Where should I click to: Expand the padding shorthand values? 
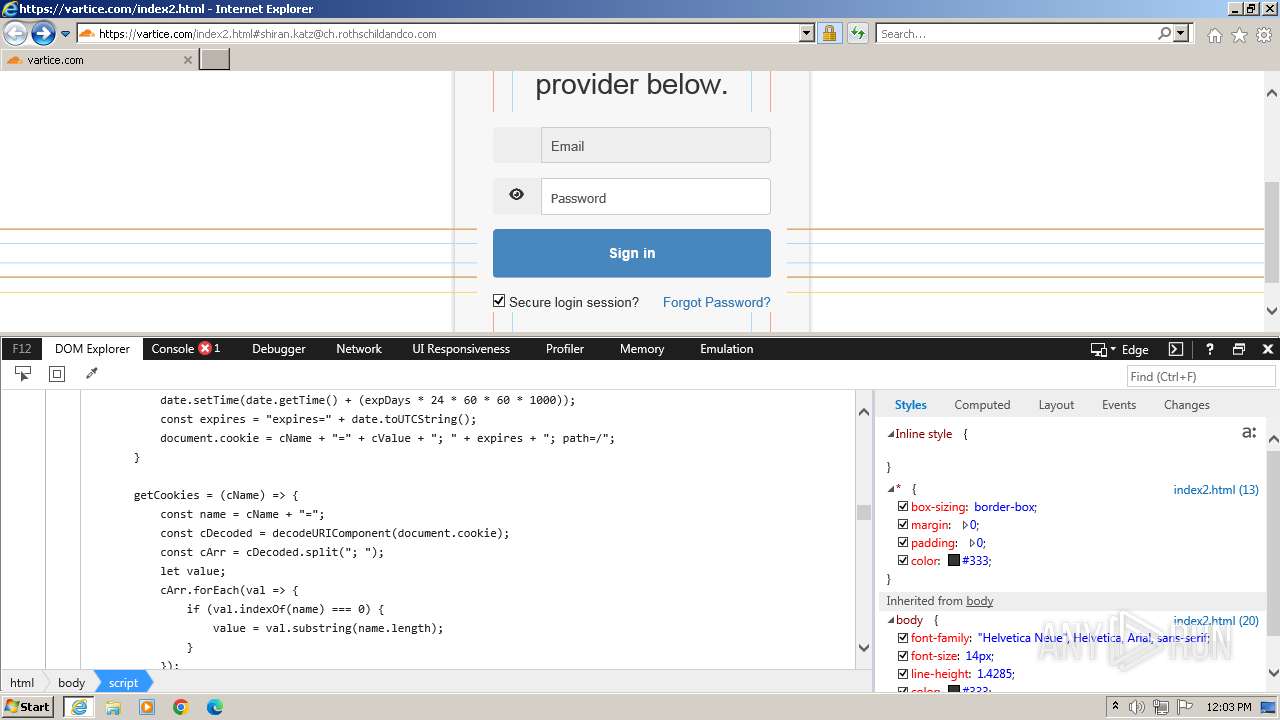(973, 543)
